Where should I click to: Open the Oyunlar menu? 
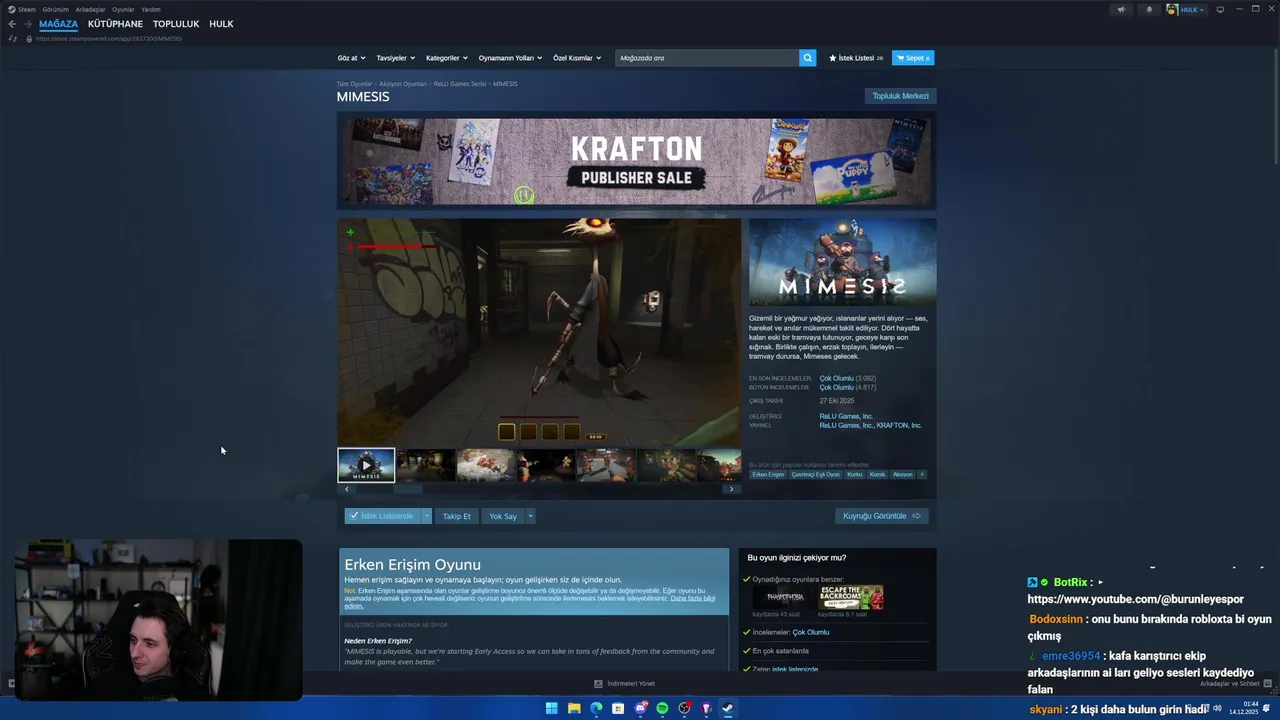[x=123, y=9]
